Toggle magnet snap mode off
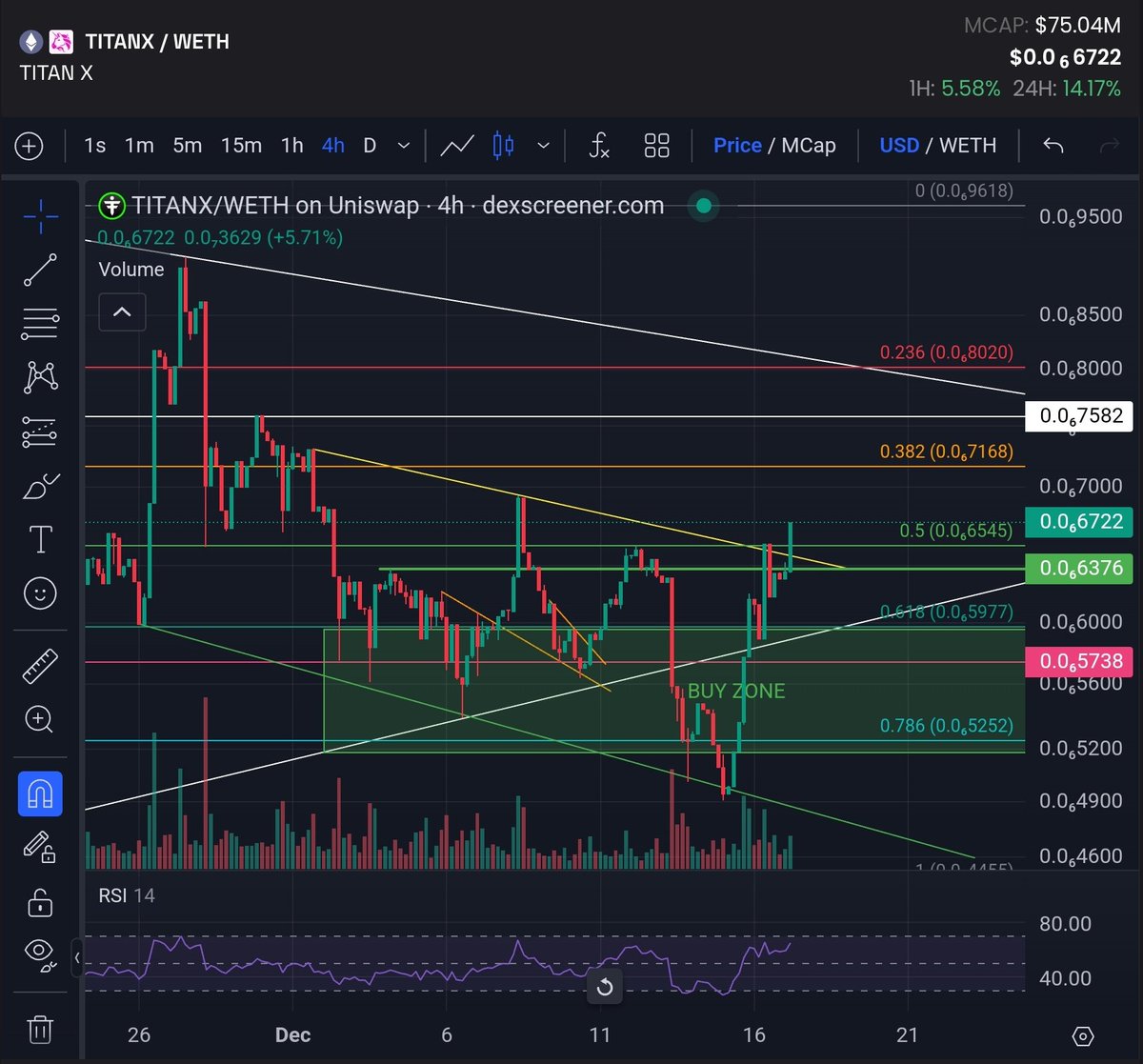The image size is (1143, 1064). (39, 793)
